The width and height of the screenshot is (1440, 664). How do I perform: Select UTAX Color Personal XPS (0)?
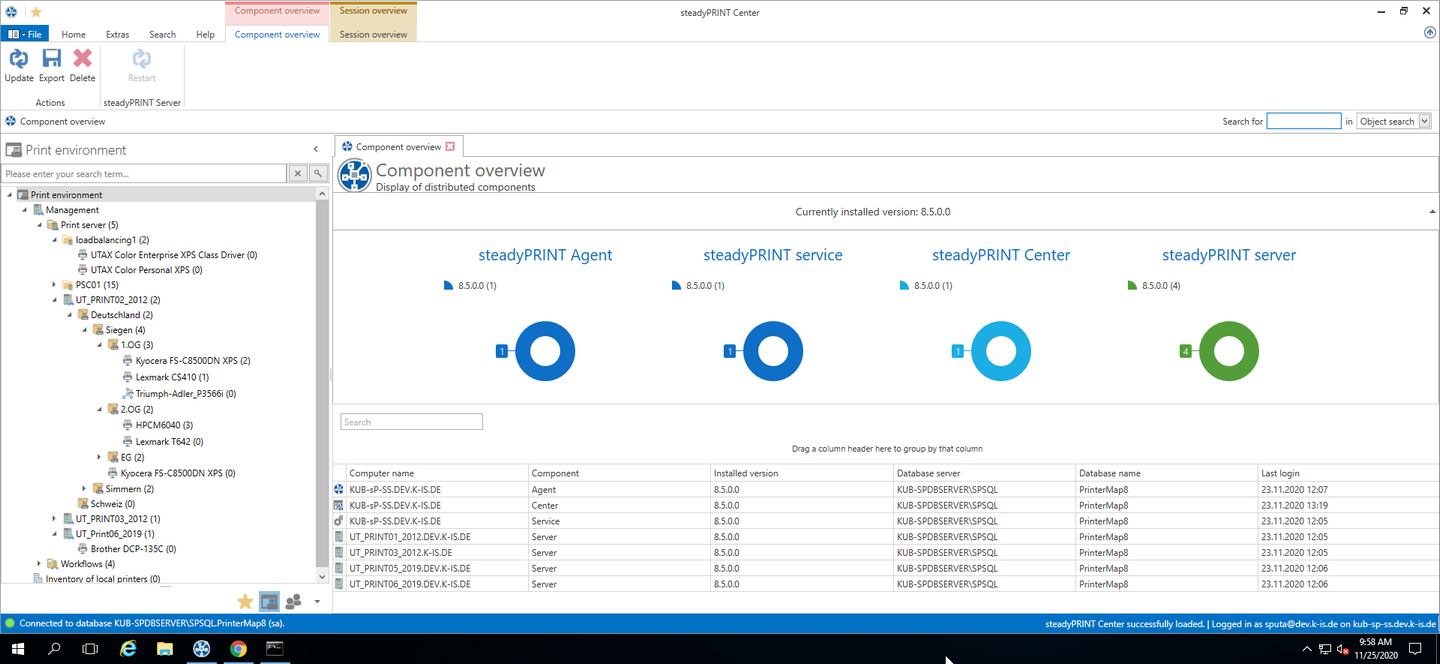[x=146, y=270]
